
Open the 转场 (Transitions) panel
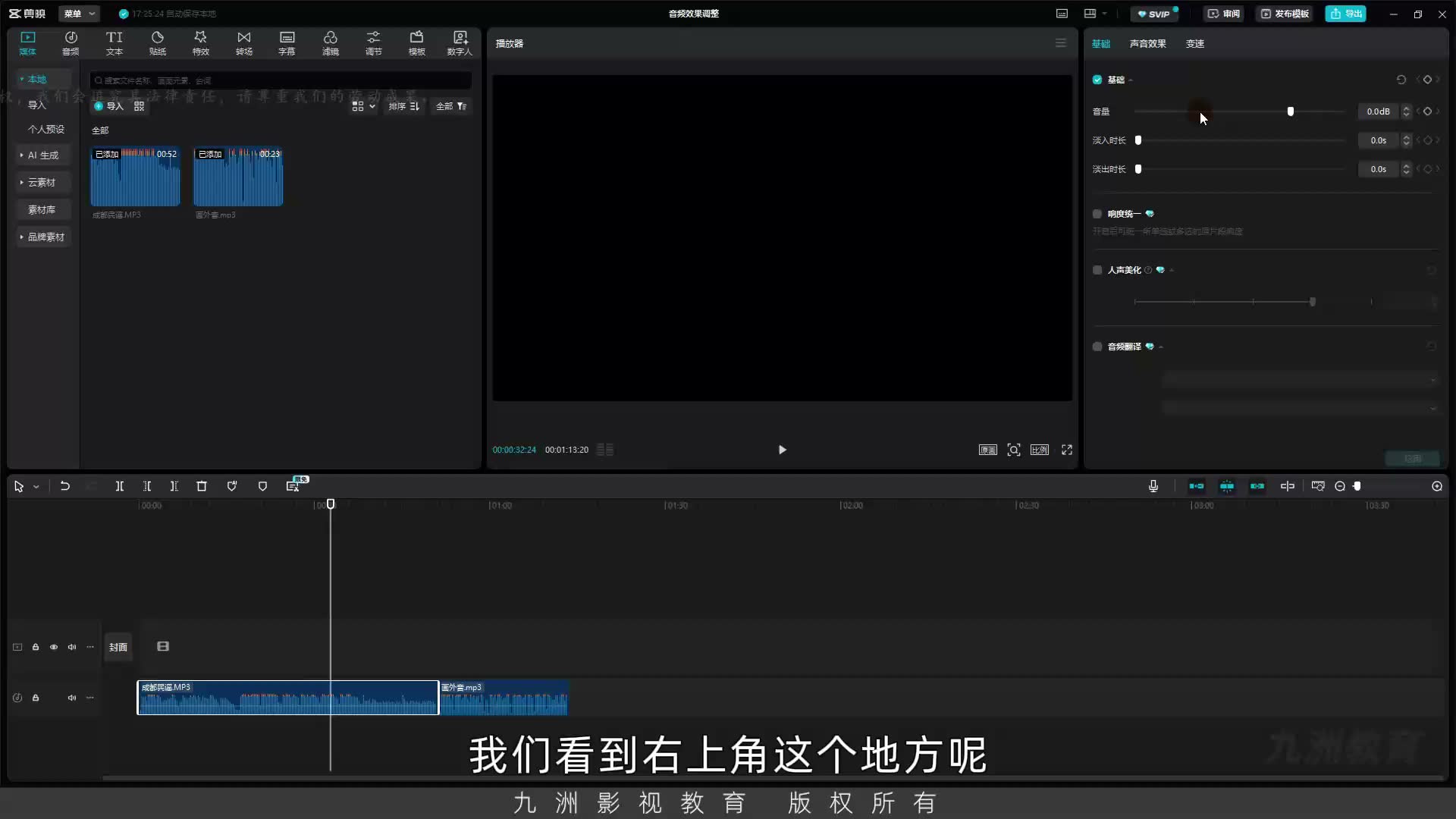243,43
